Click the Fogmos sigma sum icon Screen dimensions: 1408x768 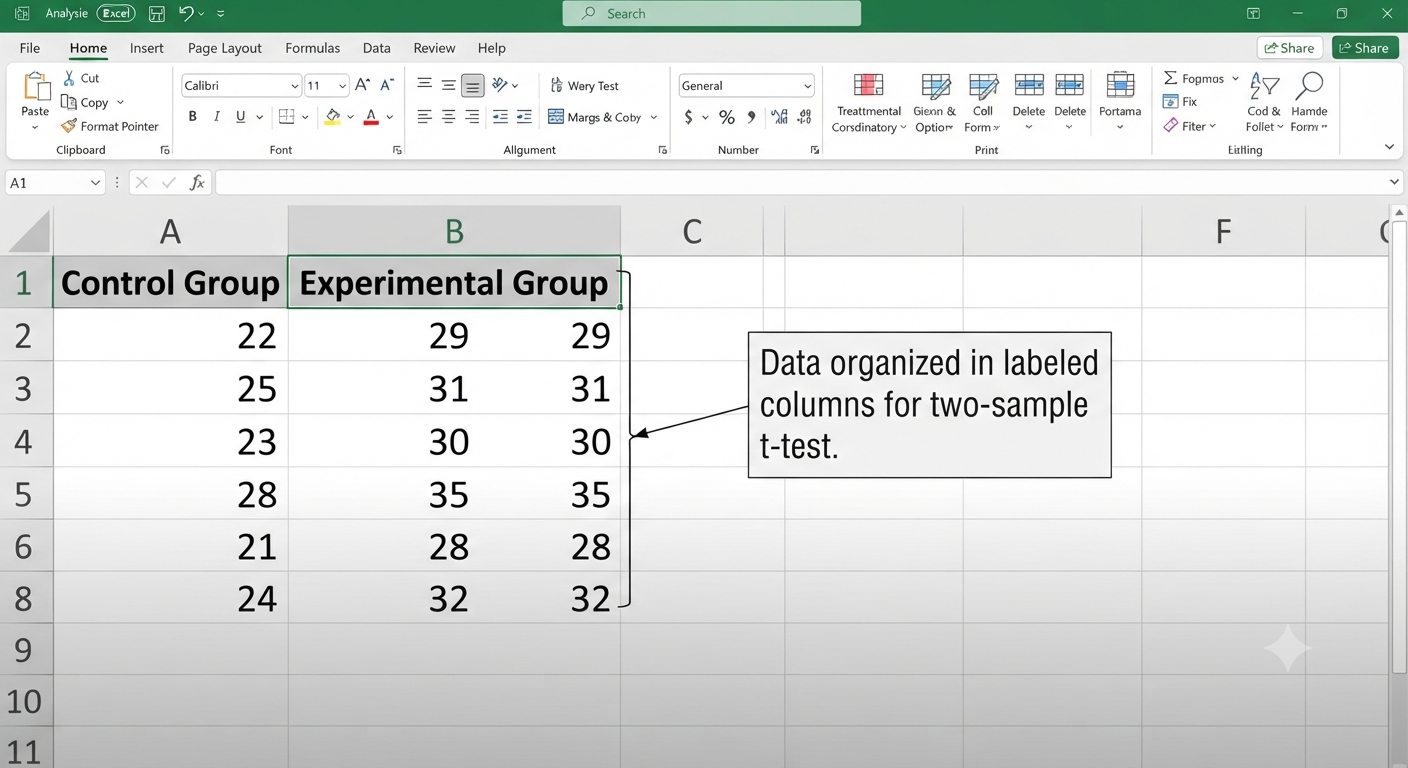pyautogui.click(x=1170, y=78)
